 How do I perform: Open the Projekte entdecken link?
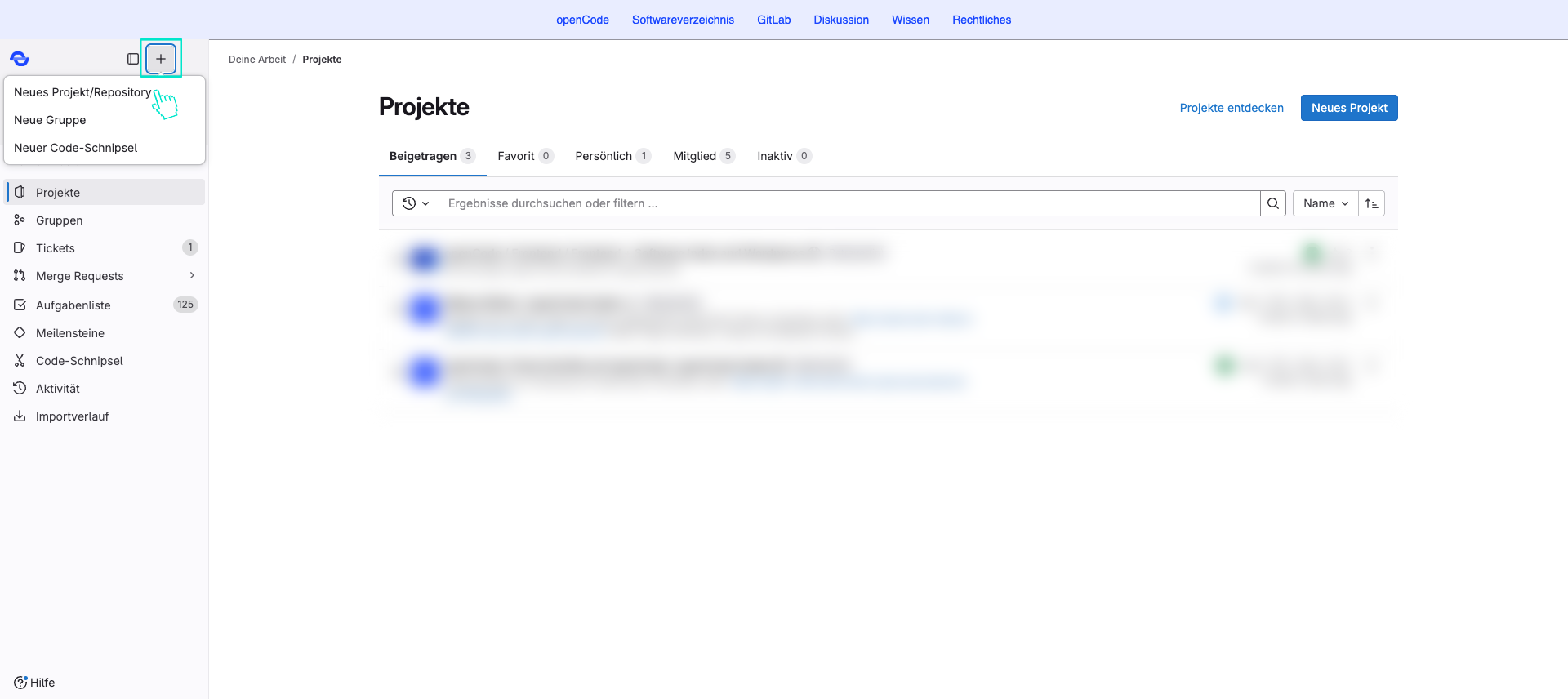(x=1231, y=108)
